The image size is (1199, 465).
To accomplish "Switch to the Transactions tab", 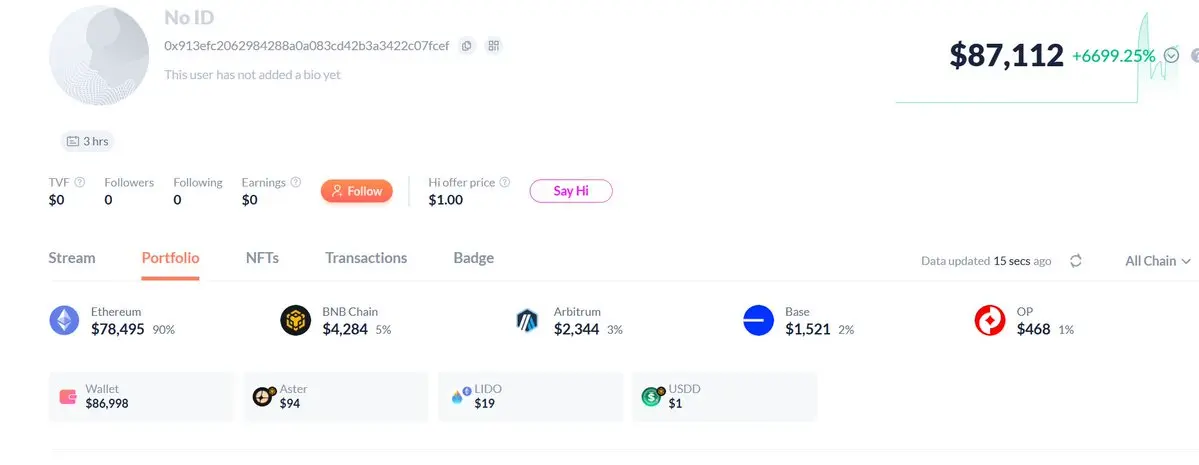I will coord(366,258).
